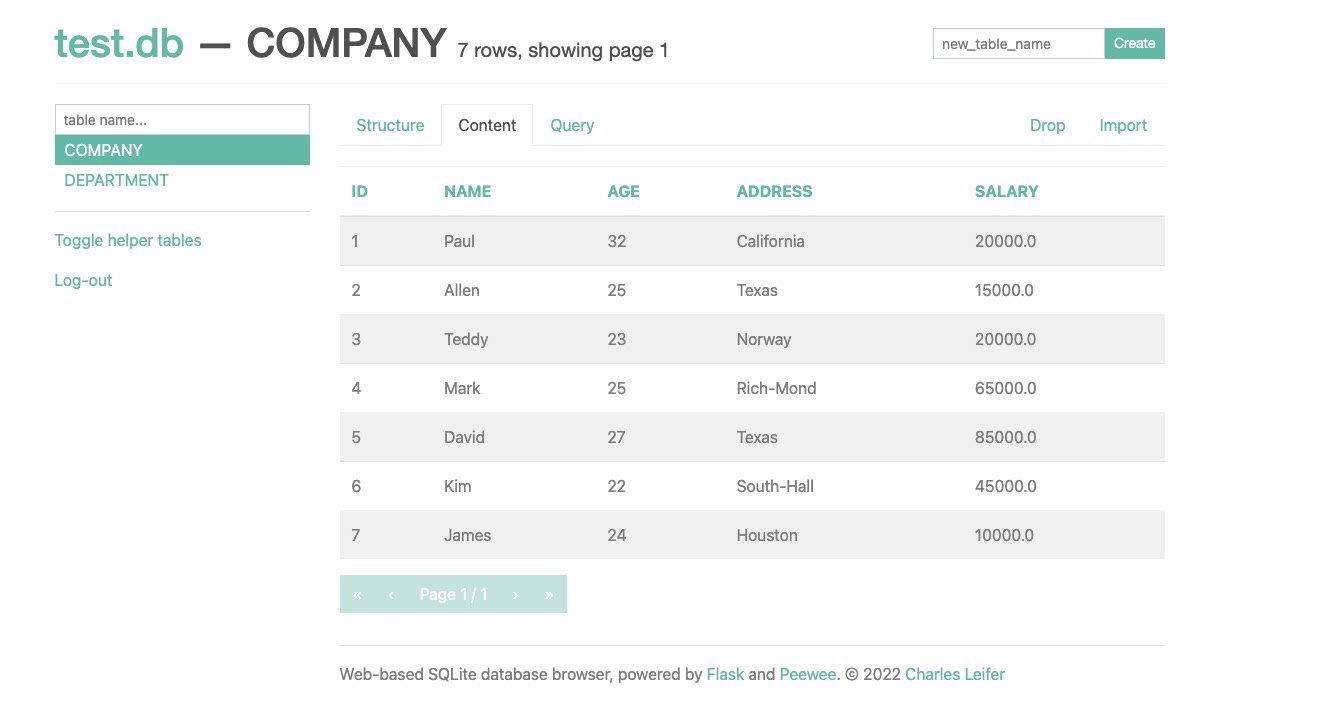Click the next page arrow

tap(515, 594)
